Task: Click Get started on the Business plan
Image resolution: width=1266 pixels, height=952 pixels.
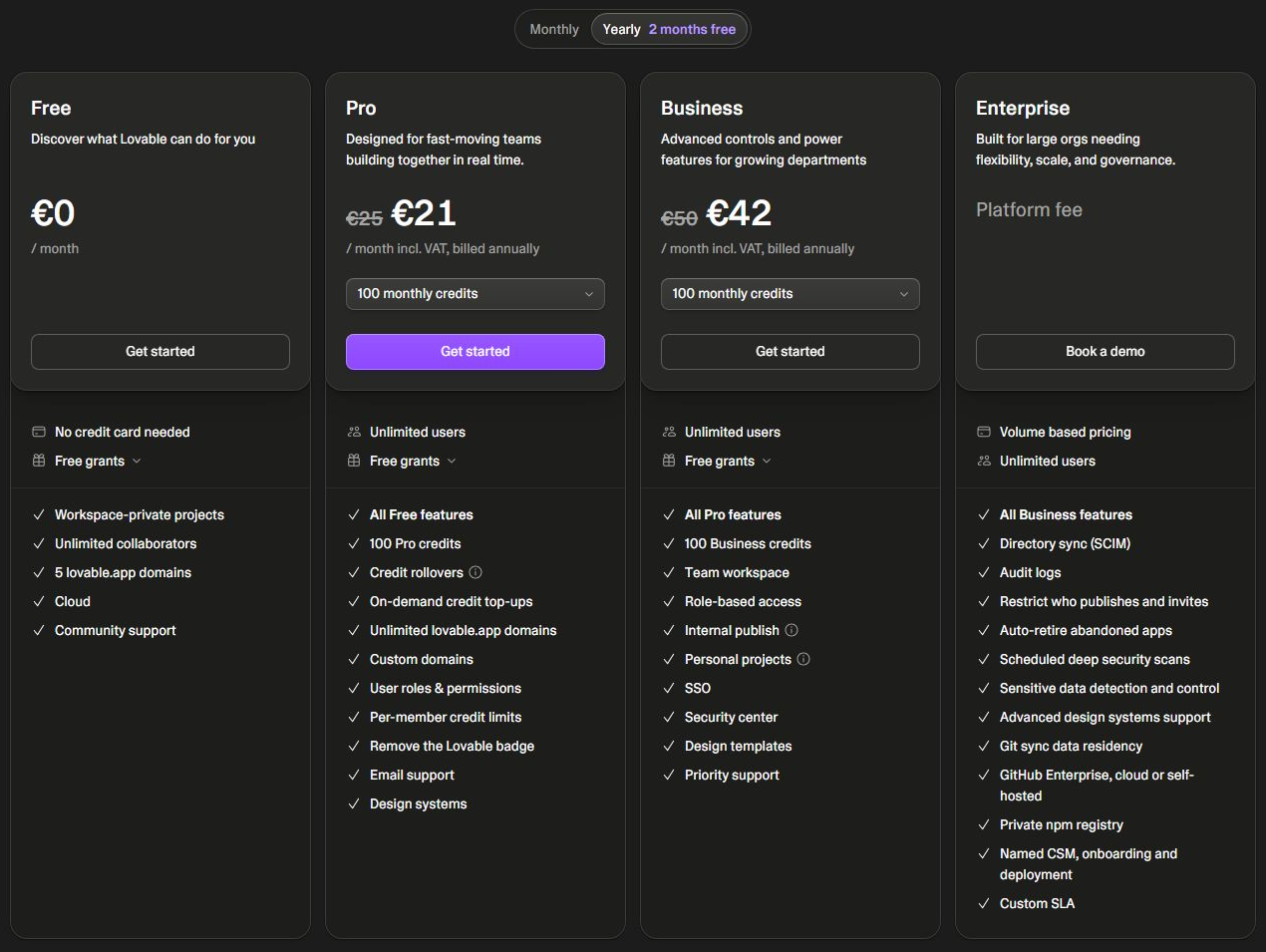Action: pos(791,352)
